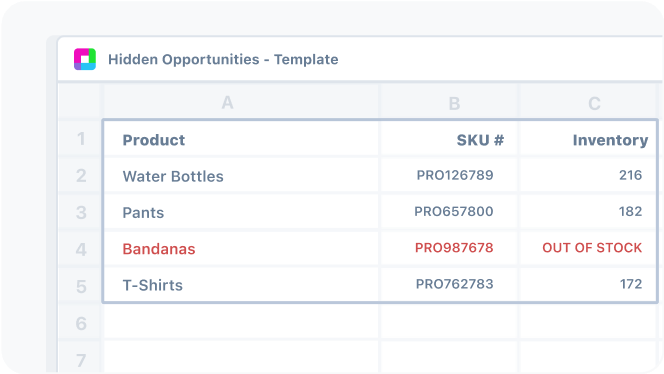This screenshot has height=374, width=664.
Task: Select the red Bandanas cell
Action: [241, 248]
